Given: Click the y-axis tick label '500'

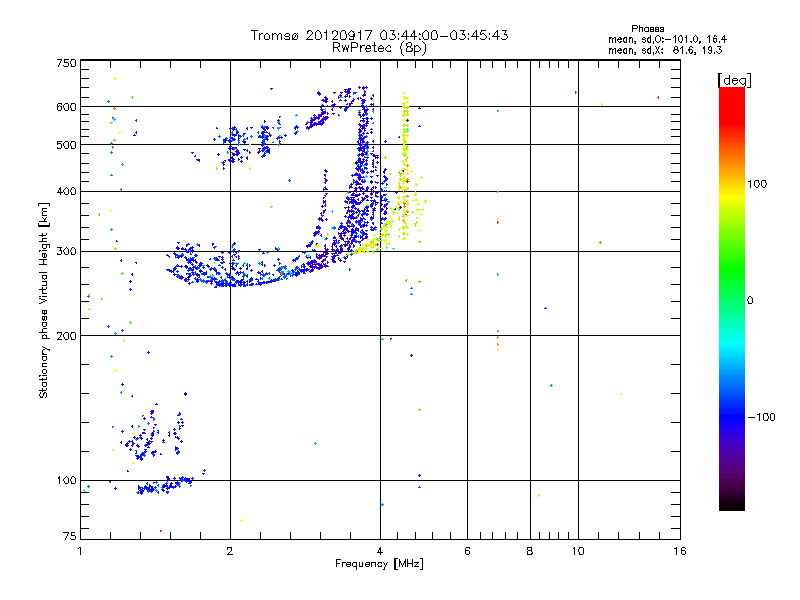Looking at the screenshot, I should click(x=66, y=145).
